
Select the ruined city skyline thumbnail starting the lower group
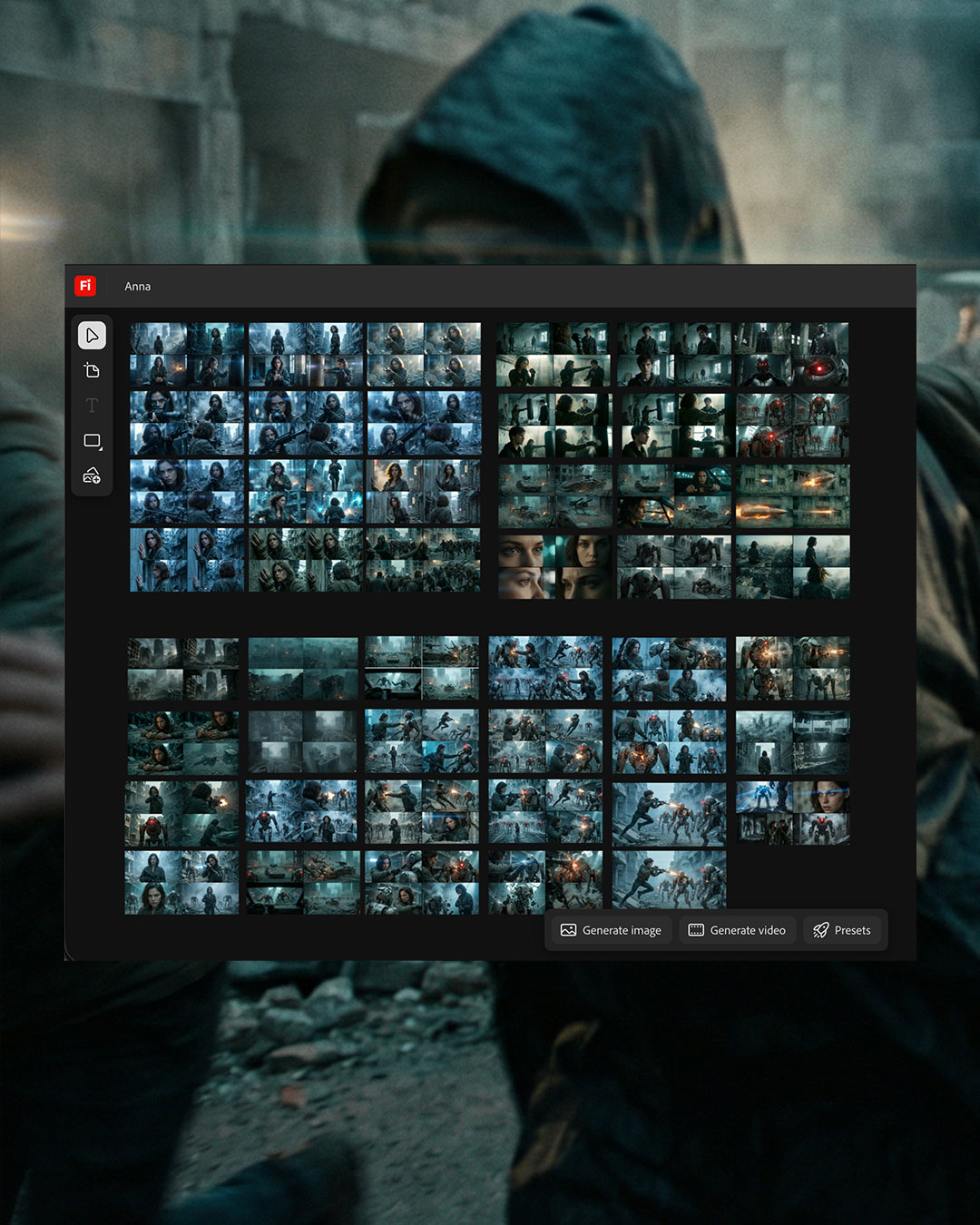[183, 669]
